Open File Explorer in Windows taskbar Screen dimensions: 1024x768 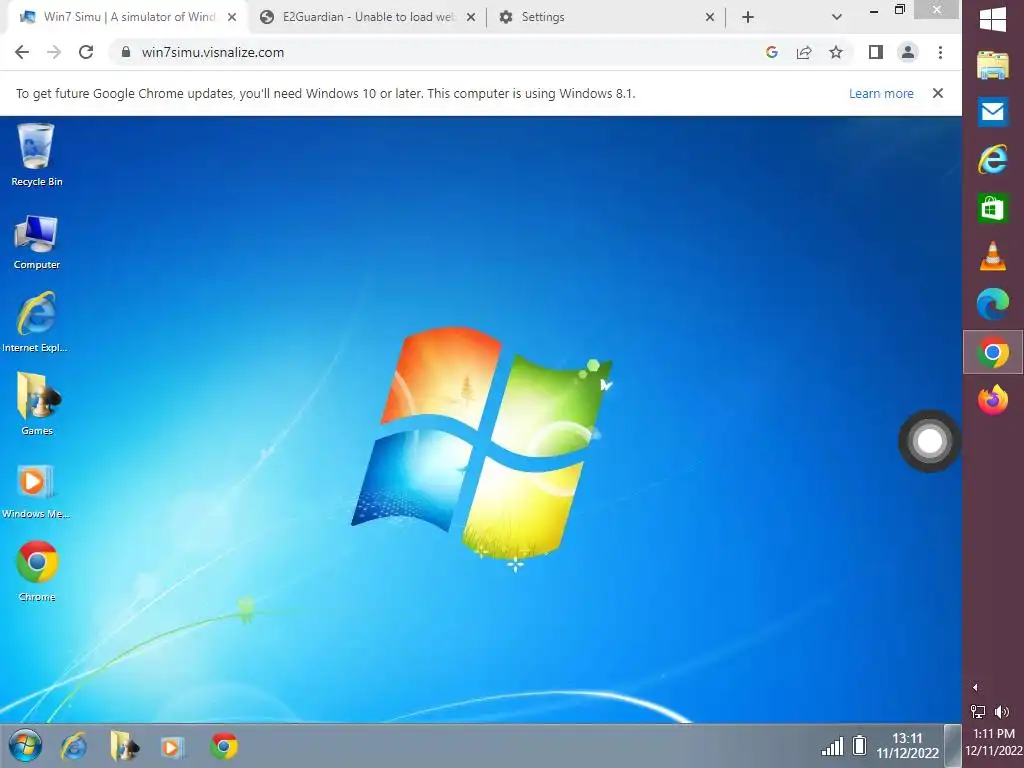click(993, 65)
